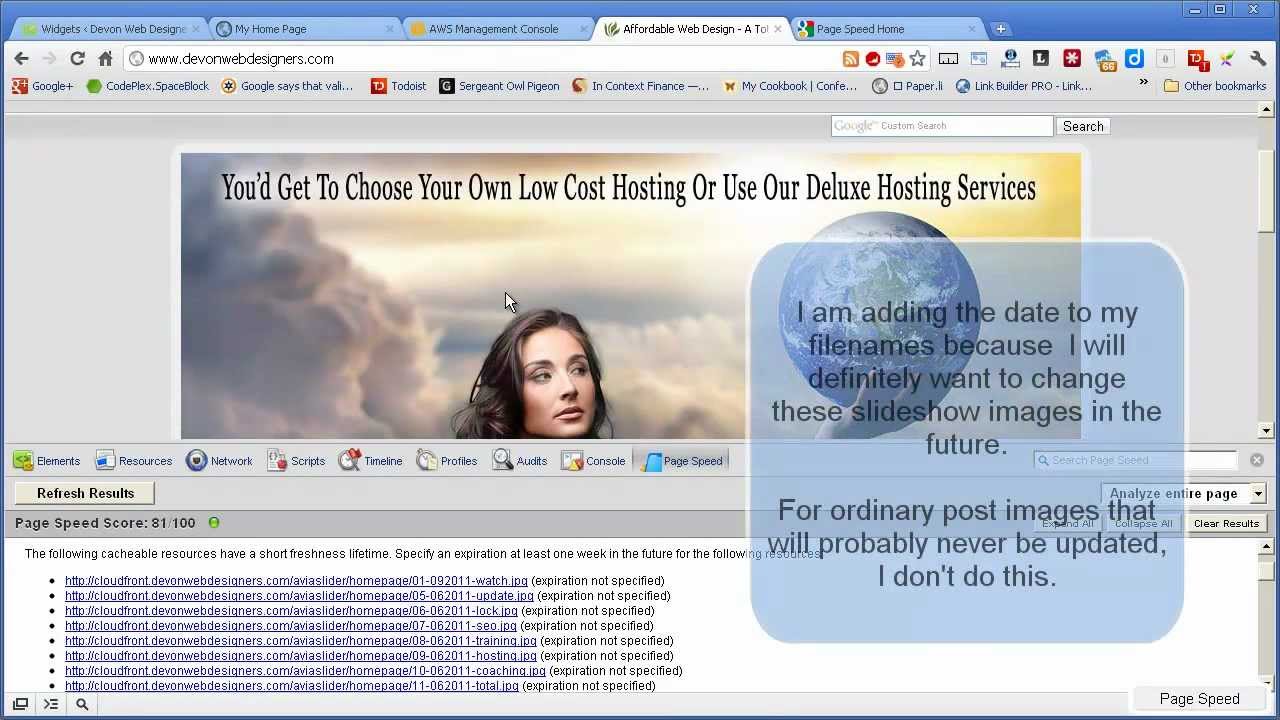Open the Elements panel in DevTools
Screen dimensions: 1280x720
pyautogui.click(x=46, y=461)
